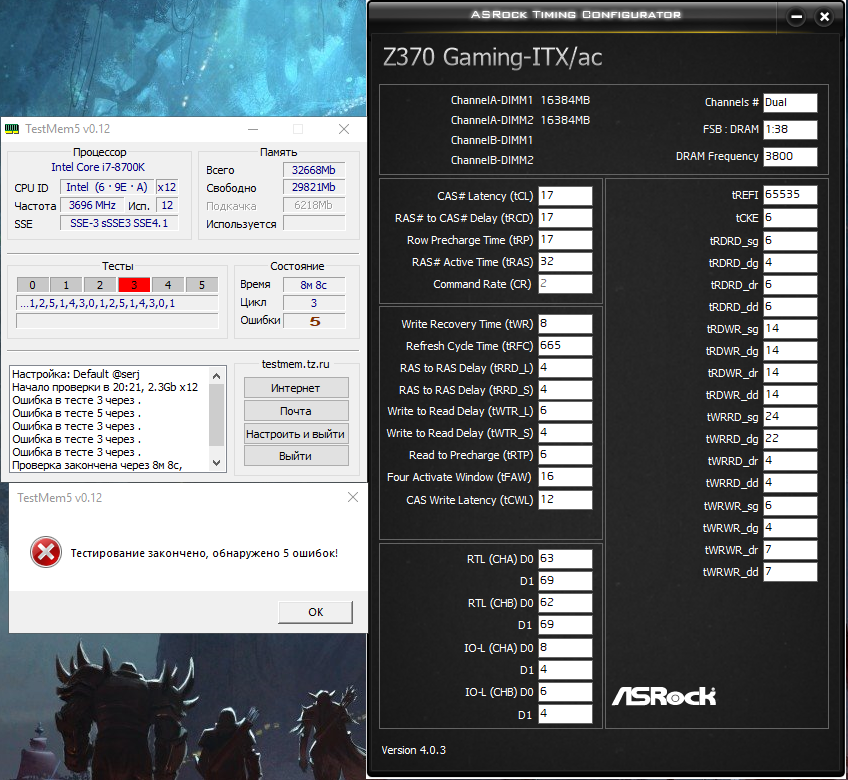Click the test sequence list field
848x780 pixels.
coord(117,303)
